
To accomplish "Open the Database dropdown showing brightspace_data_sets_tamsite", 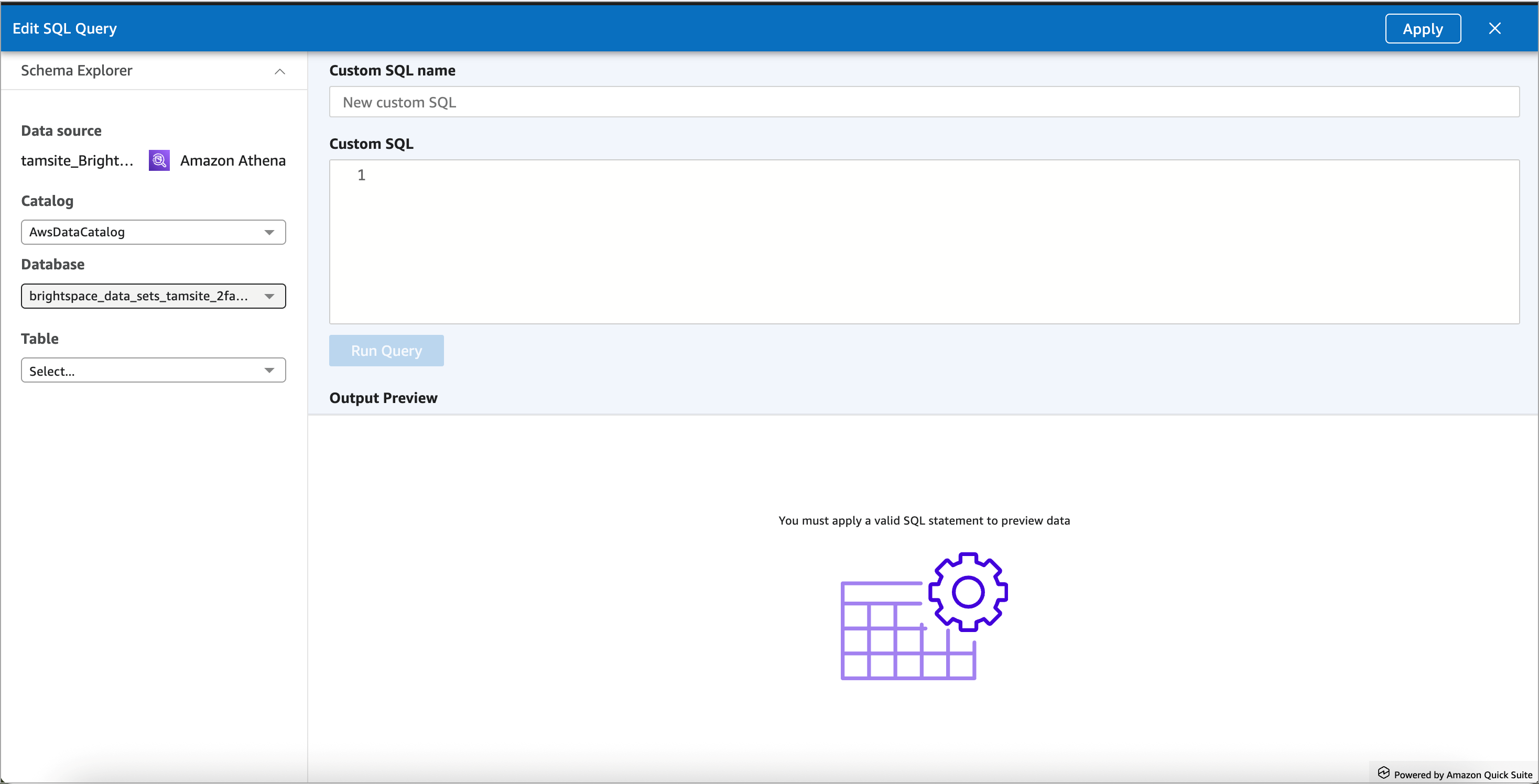I will click(x=153, y=296).
